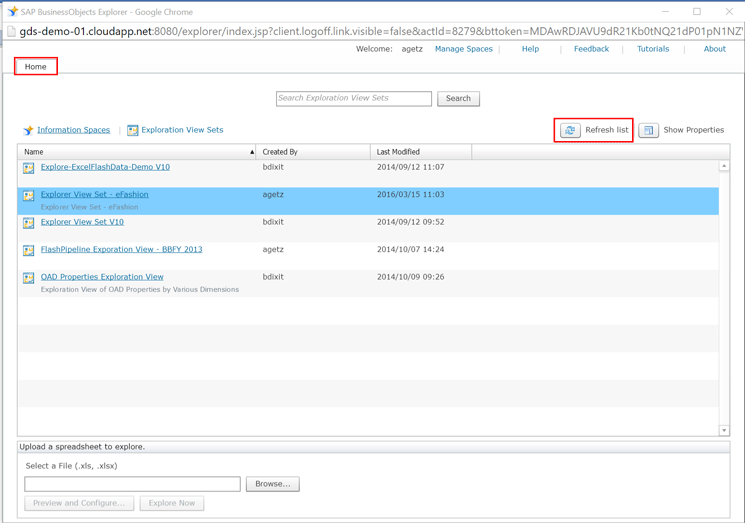This screenshot has width=745, height=523.
Task: Click icon beside Explorer View Set V10
Action: tap(29, 223)
